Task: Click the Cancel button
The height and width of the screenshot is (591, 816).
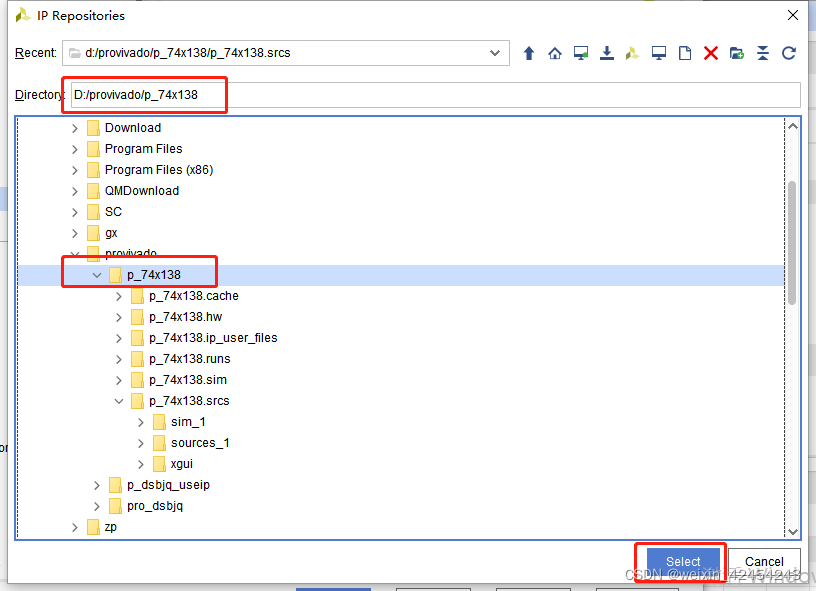Action: click(764, 562)
